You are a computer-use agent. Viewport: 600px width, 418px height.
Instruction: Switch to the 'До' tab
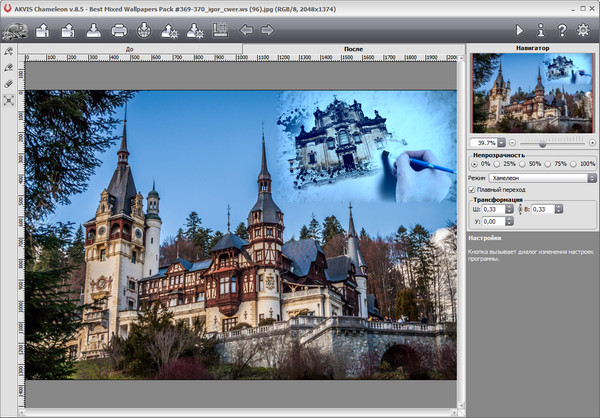coord(130,48)
